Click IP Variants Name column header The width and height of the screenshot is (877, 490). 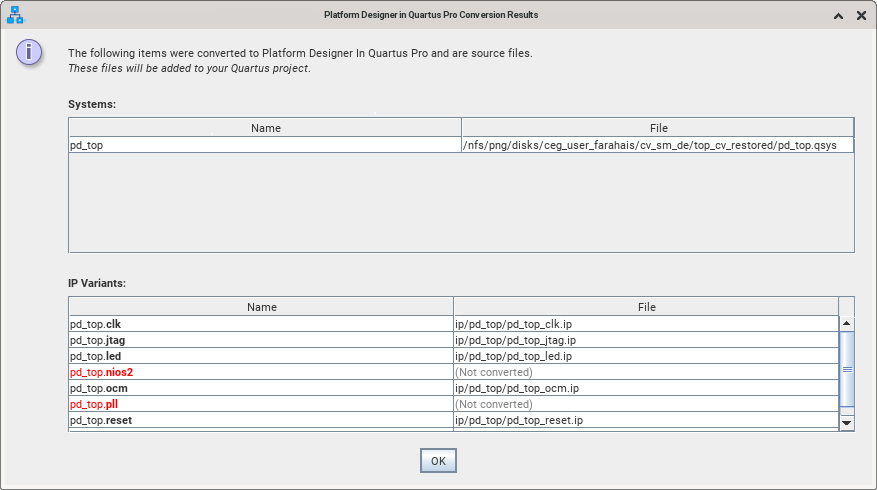[x=261, y=307]
